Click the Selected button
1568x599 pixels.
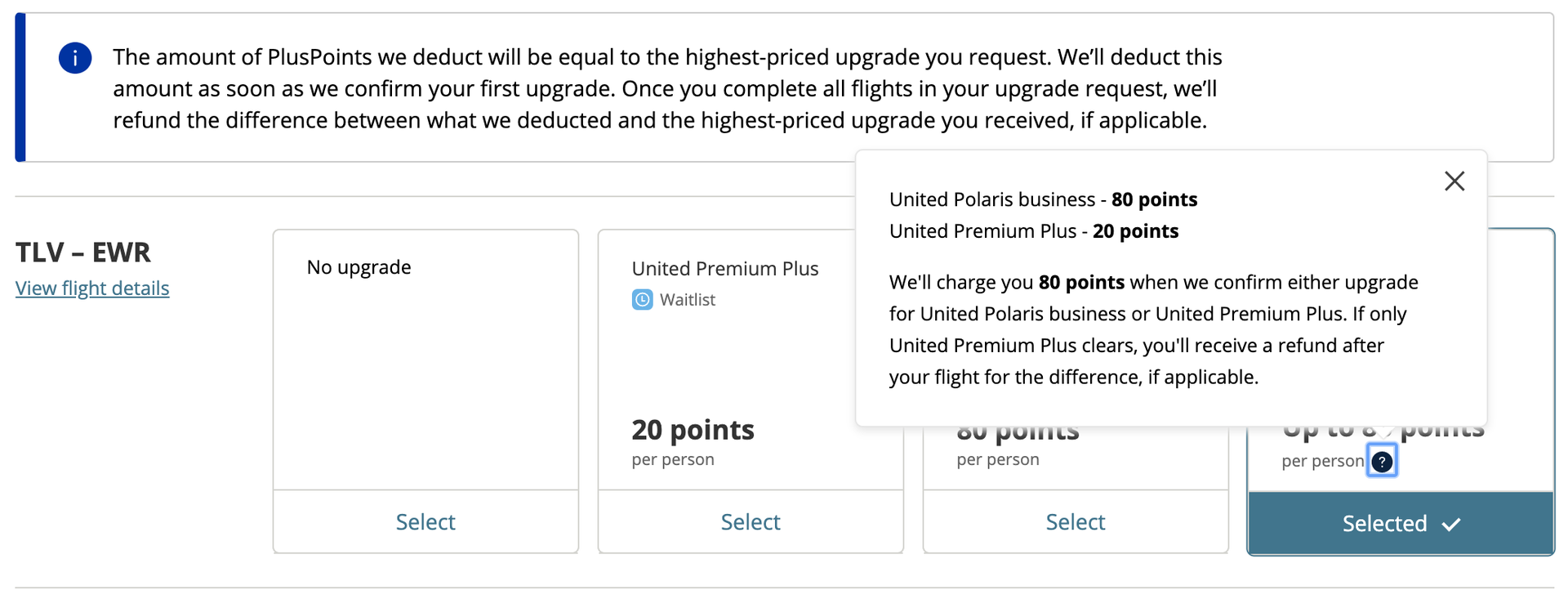point(1400,524)
